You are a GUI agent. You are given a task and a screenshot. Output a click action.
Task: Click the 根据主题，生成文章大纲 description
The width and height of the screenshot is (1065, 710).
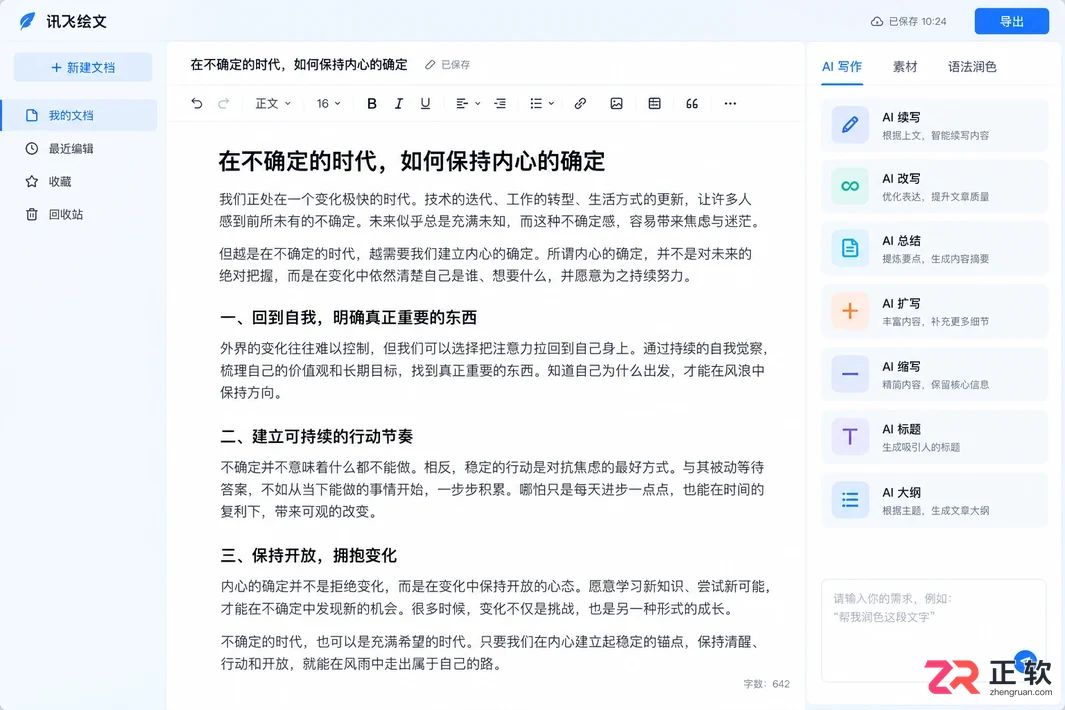[935, 510]
